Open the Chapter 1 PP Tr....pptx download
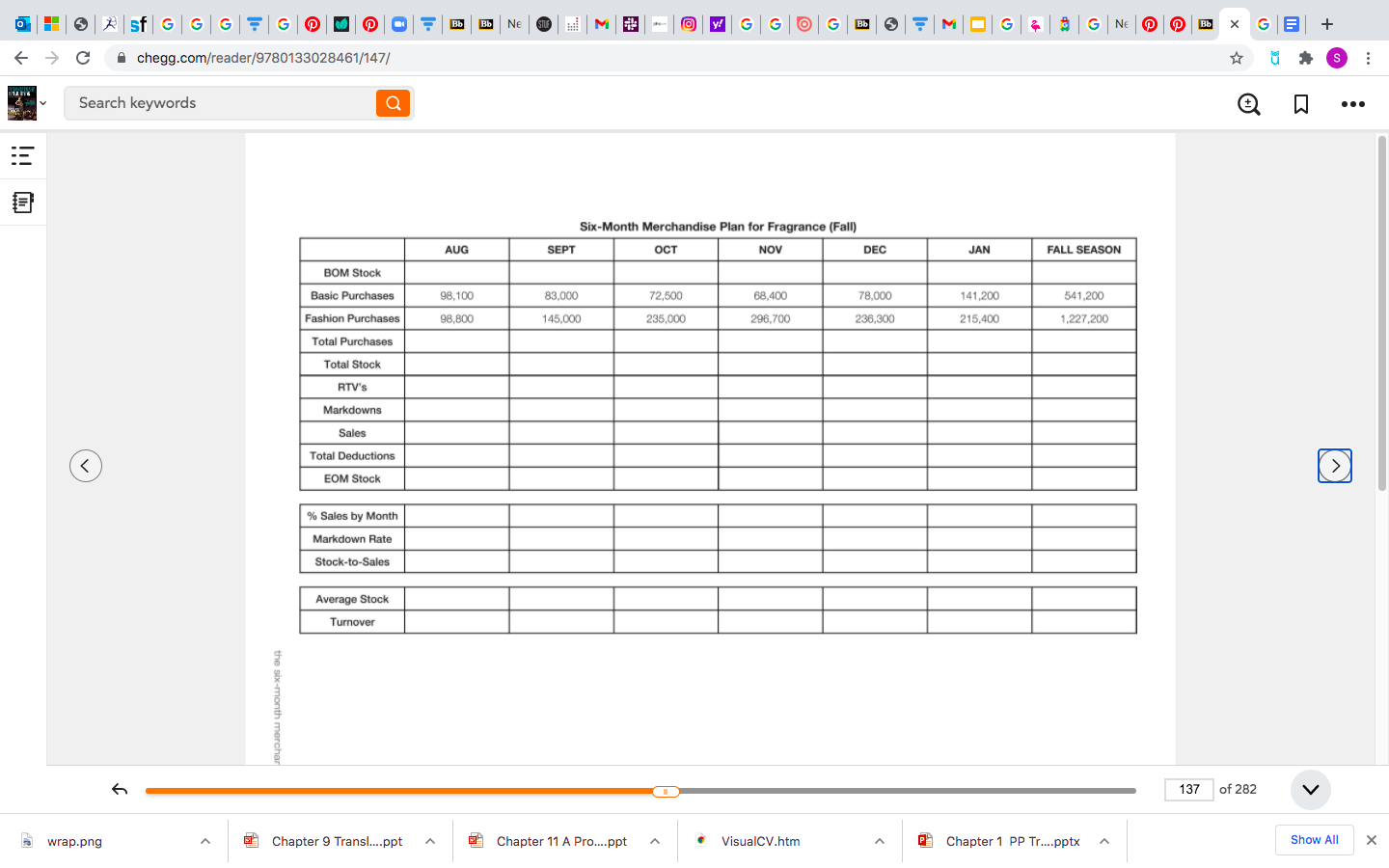The image size is (1389, 868). pyautogui.click(x=1013, y=841)
